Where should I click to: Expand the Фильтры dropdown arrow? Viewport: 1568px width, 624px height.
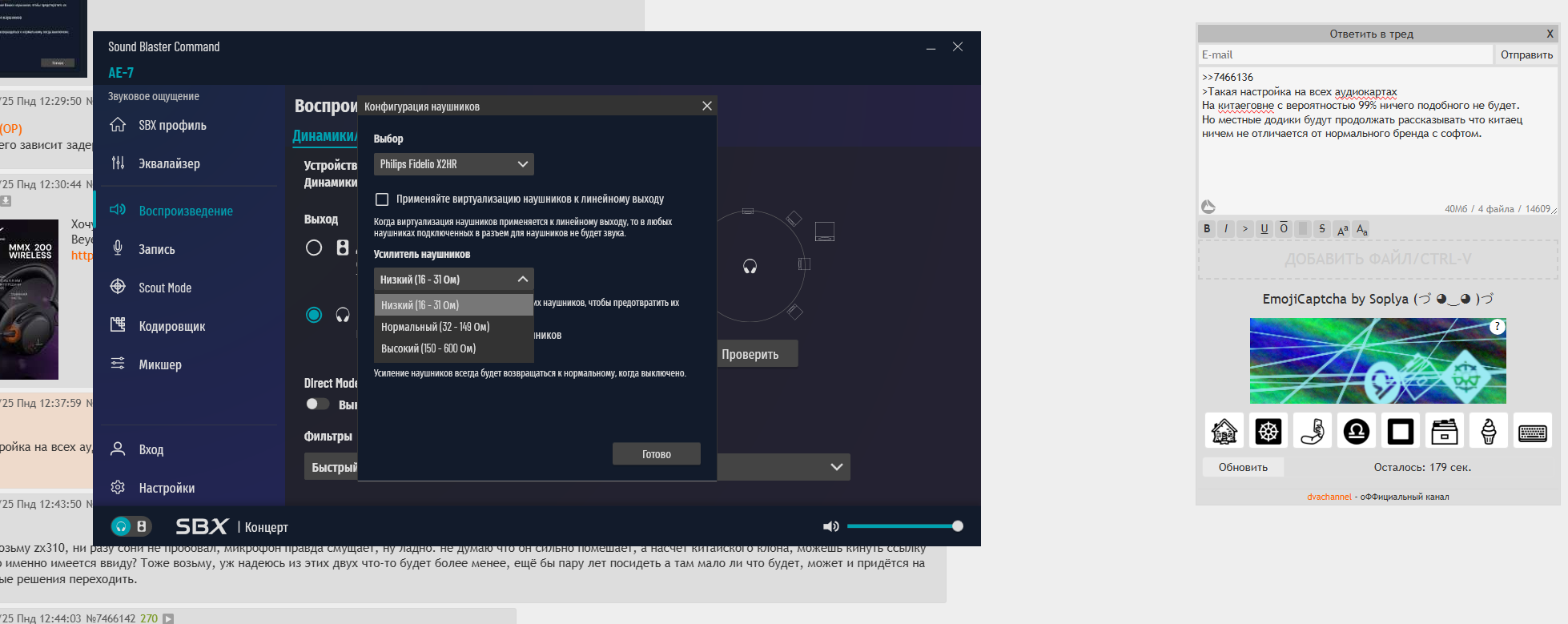coord(837,467)
